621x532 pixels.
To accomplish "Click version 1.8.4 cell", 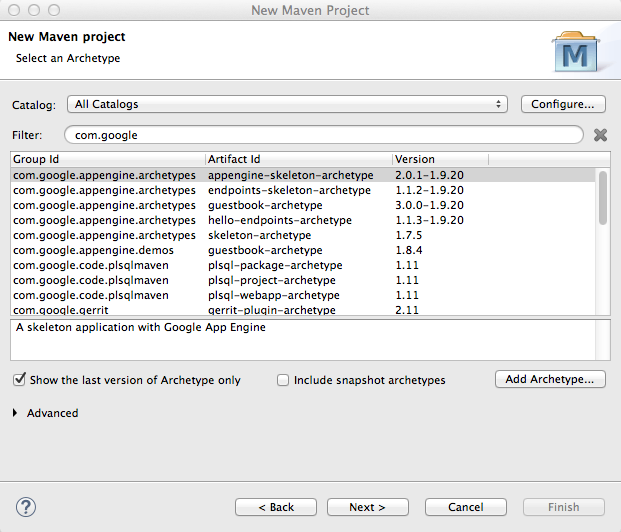I will tap(409, 250).
